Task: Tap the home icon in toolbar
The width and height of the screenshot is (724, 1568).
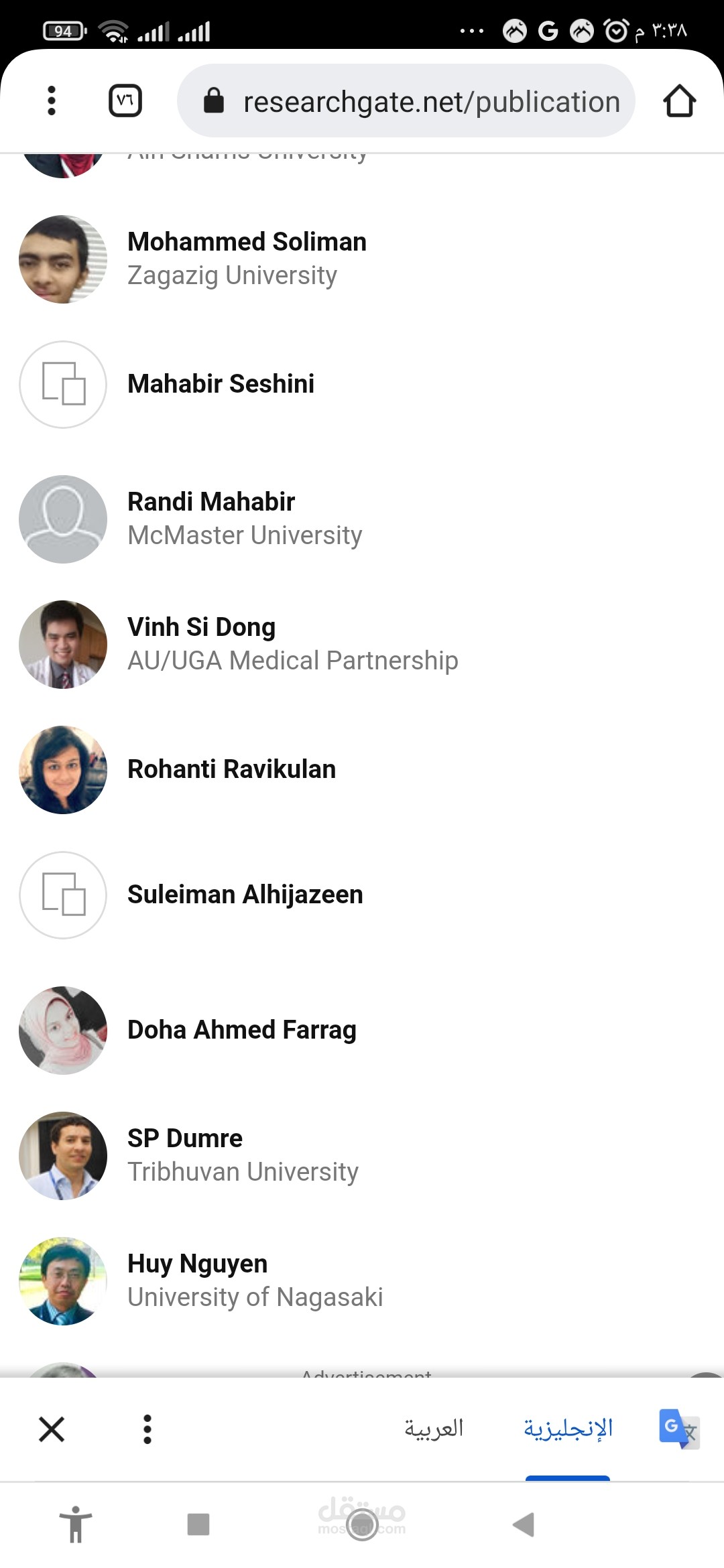Action: (x=679, y=101)
